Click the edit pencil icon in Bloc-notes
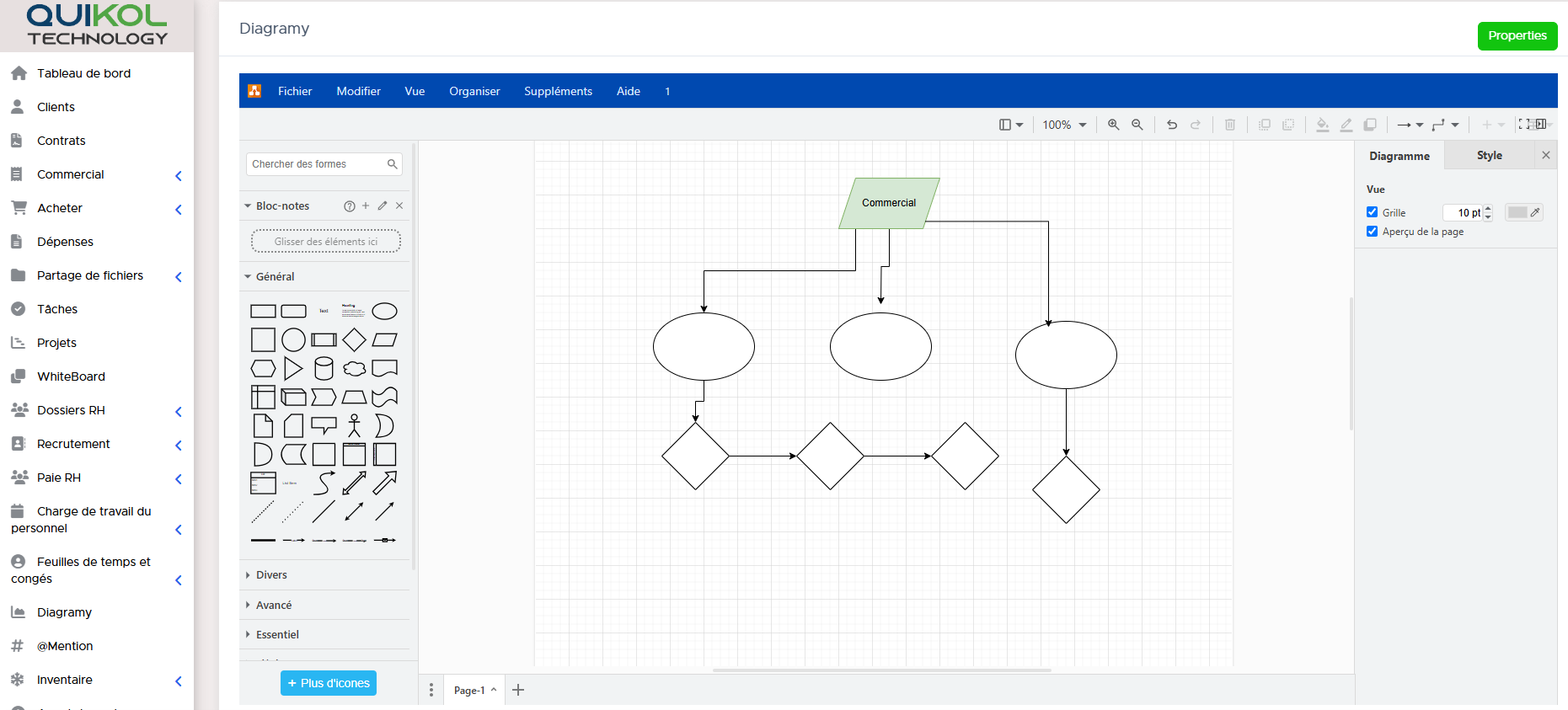 click(383, 206)
